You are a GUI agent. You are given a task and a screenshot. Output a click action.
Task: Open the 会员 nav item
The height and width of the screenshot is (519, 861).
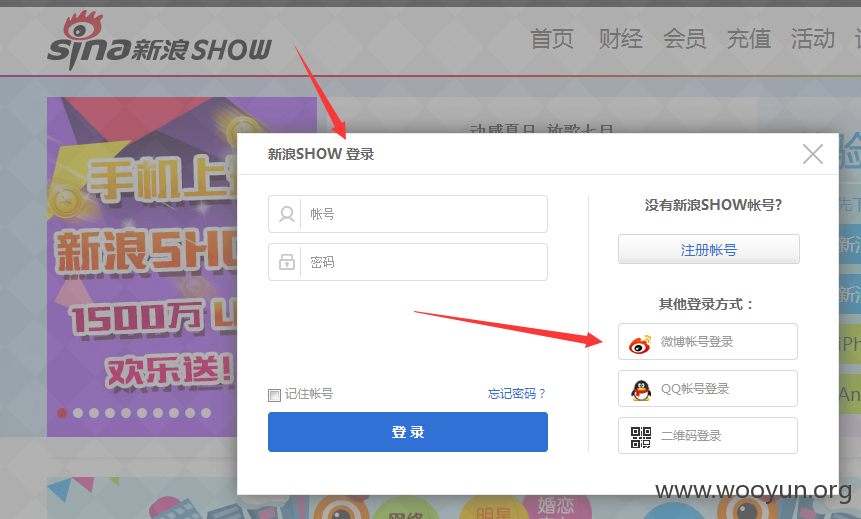(685, 40)
